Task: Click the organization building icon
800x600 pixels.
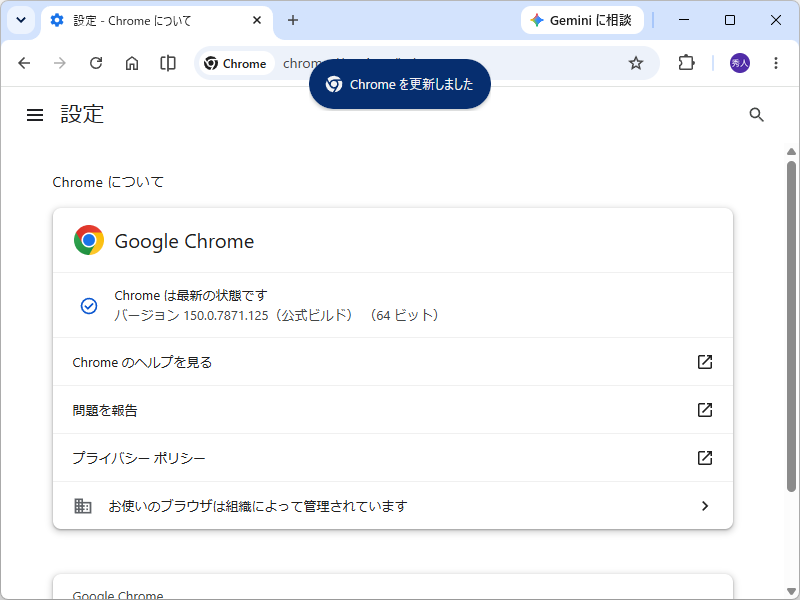Action: pyautogui.click(x=83, y=506)
